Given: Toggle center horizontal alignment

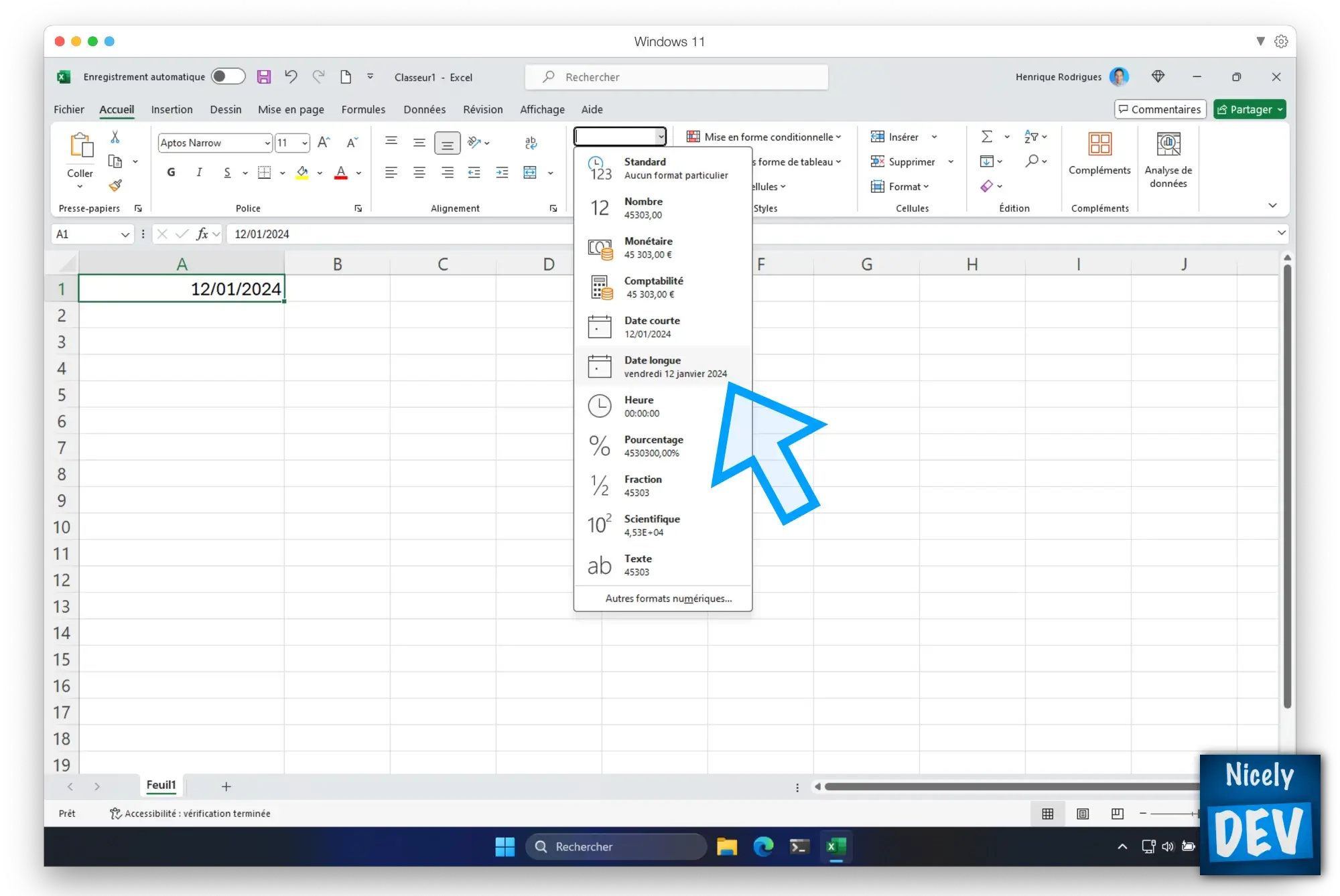Looking at the screenshot, I should pos(419,173).
